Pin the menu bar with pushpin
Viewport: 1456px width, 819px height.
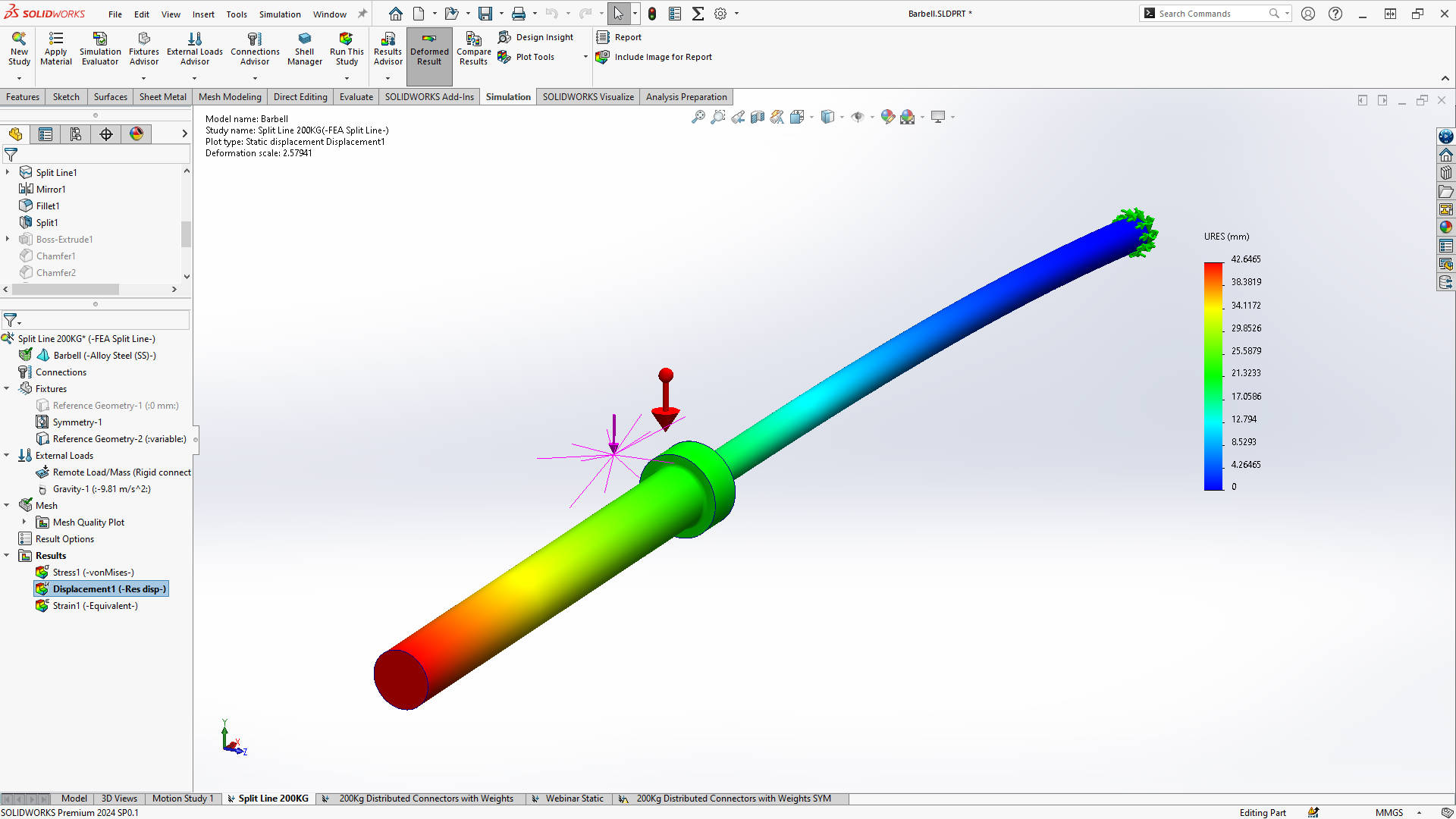coord(362,14)
